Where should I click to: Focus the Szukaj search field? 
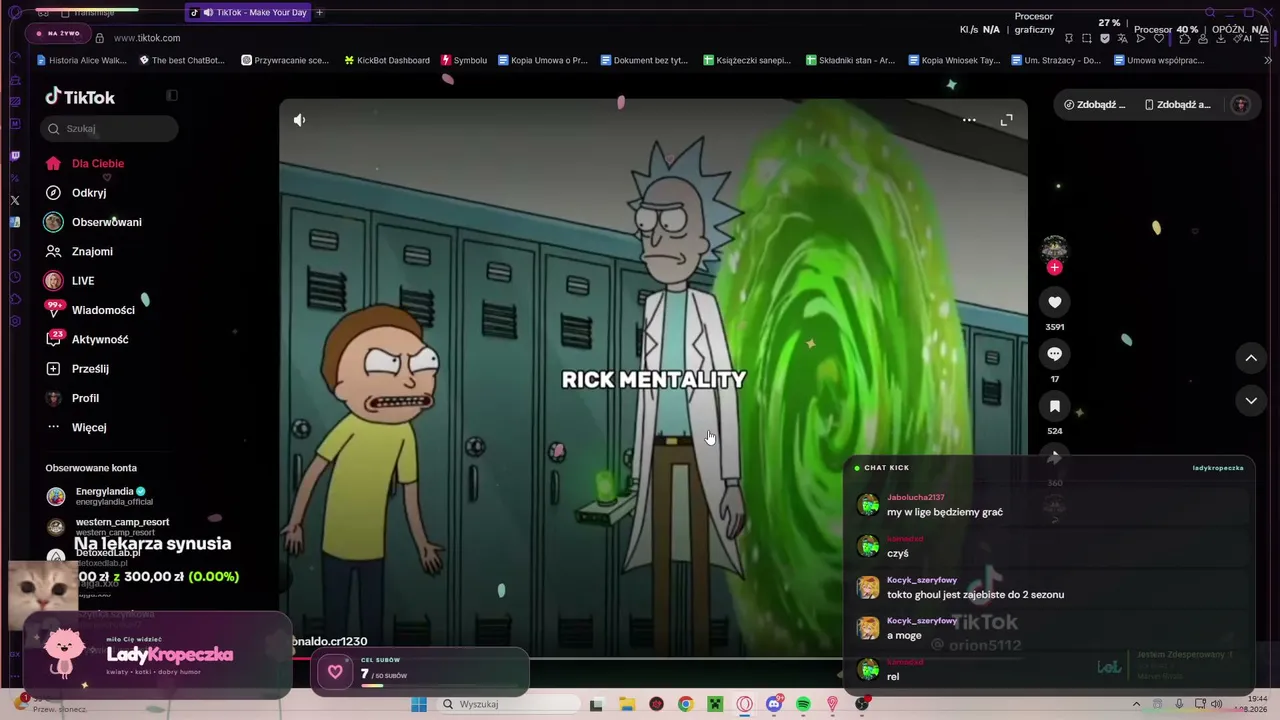[110, 128]
